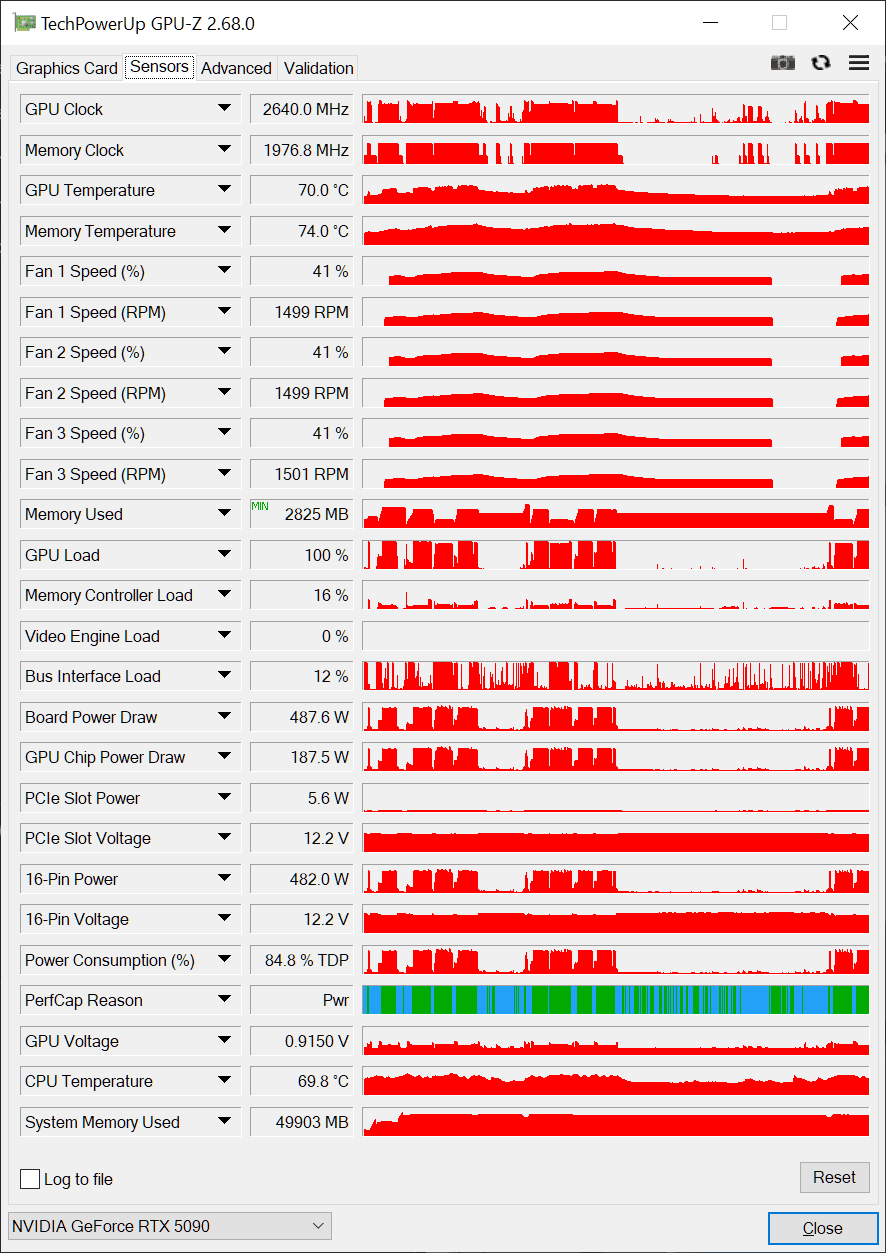The height and width of the screenshot is (1253, 886).
Task: Click the 482.0 W 16-Pin Power value
Action: pyautogui.click(x=302, y=879)
